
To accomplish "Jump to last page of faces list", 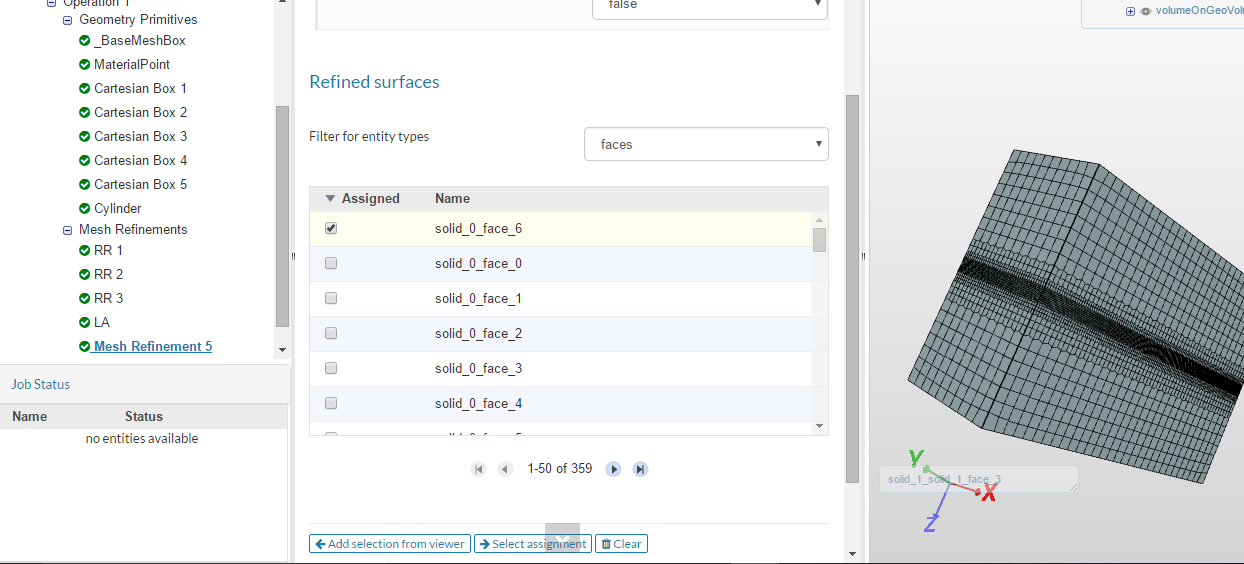I will 641,469.
